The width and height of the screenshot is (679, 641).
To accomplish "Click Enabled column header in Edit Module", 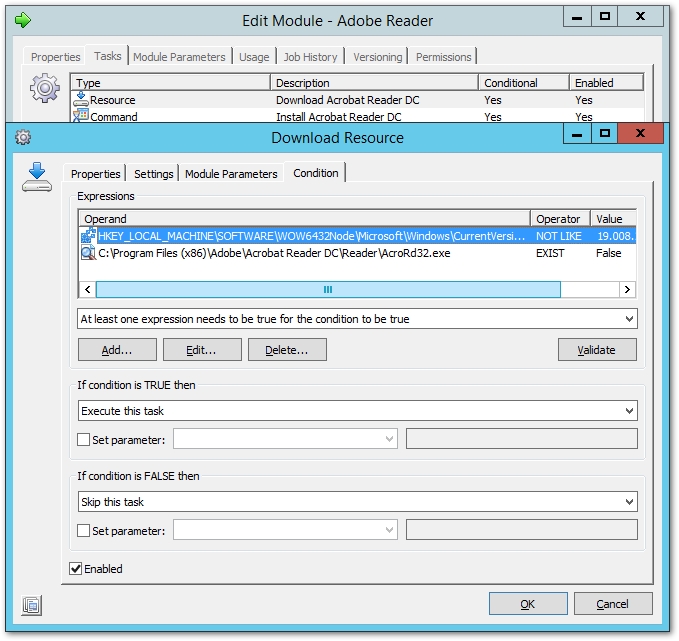I will [x=607, y=82].
